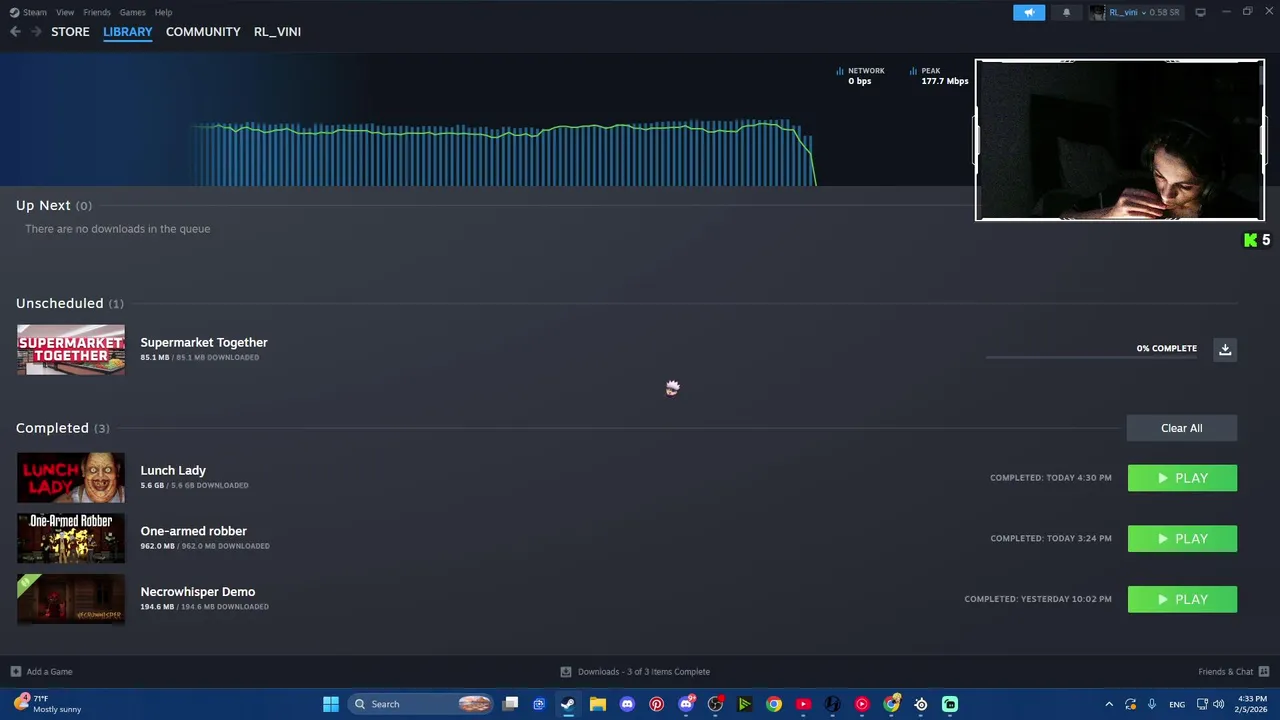Viewport: 1280px width, 720px height.
Task: Switch to Big Picture mode
Action: [x=1200, y=12]
